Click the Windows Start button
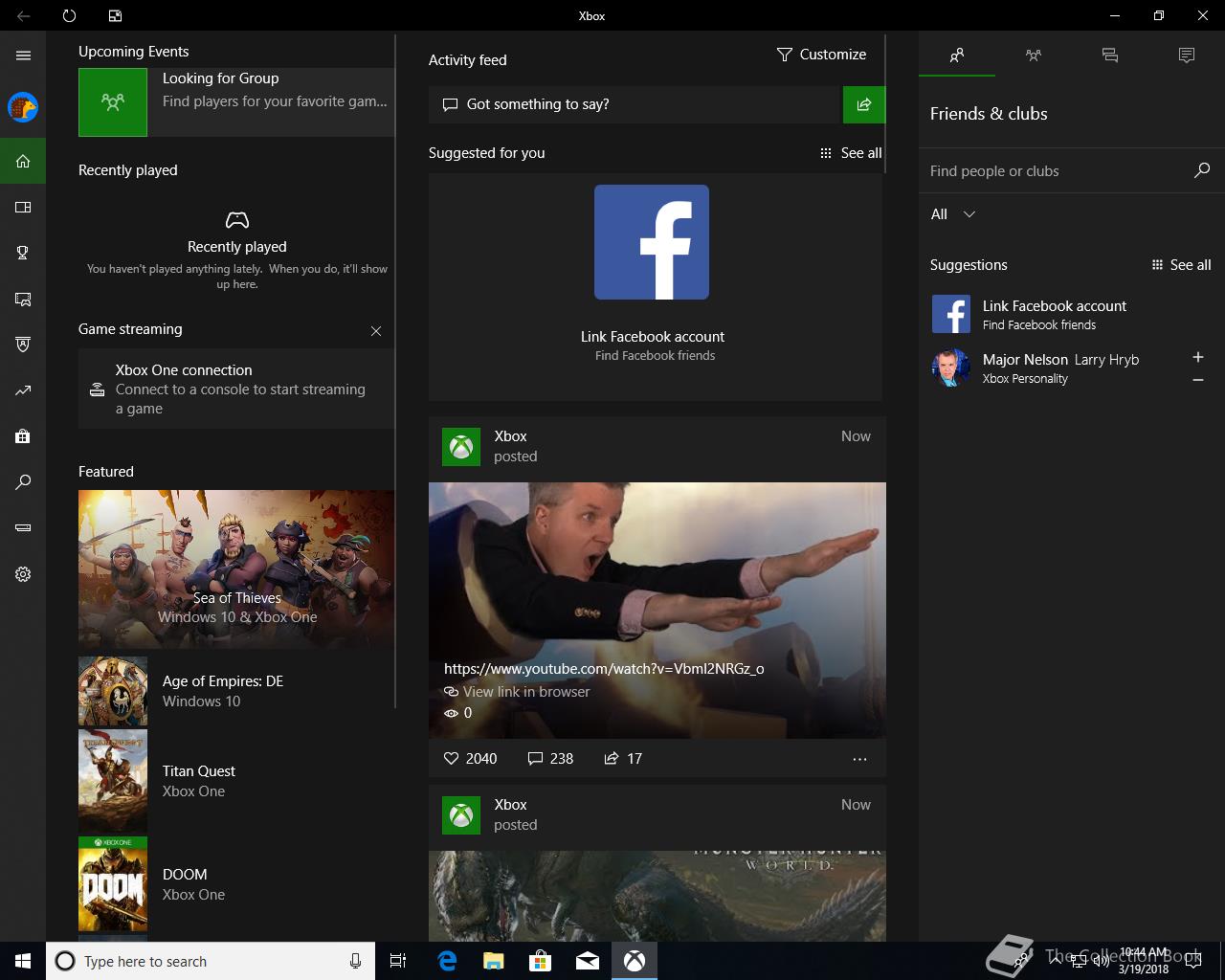This screenshot has width=1225, height=980. click(23, 961)
